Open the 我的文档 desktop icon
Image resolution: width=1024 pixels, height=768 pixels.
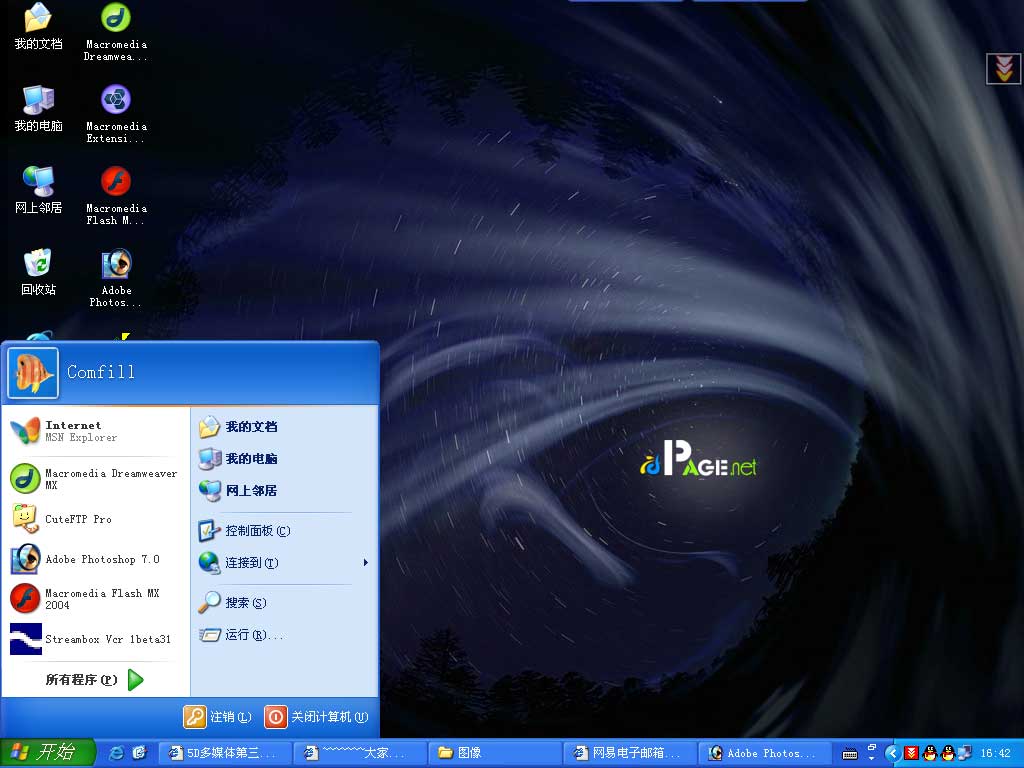coord(38,19)
